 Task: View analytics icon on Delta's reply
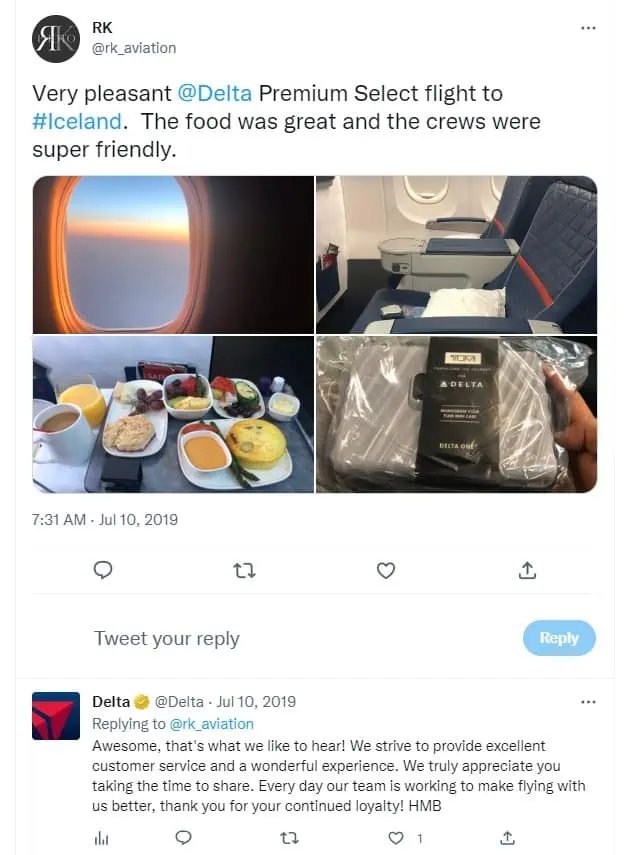coord(101,838)
